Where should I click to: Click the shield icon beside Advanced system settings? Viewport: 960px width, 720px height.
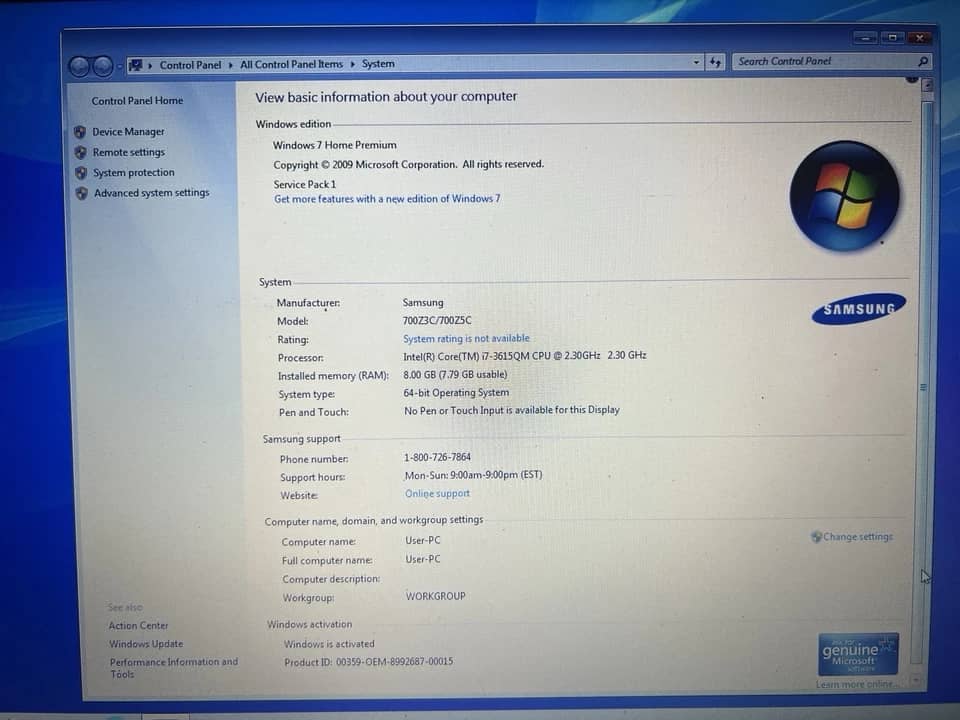point(82,193)
